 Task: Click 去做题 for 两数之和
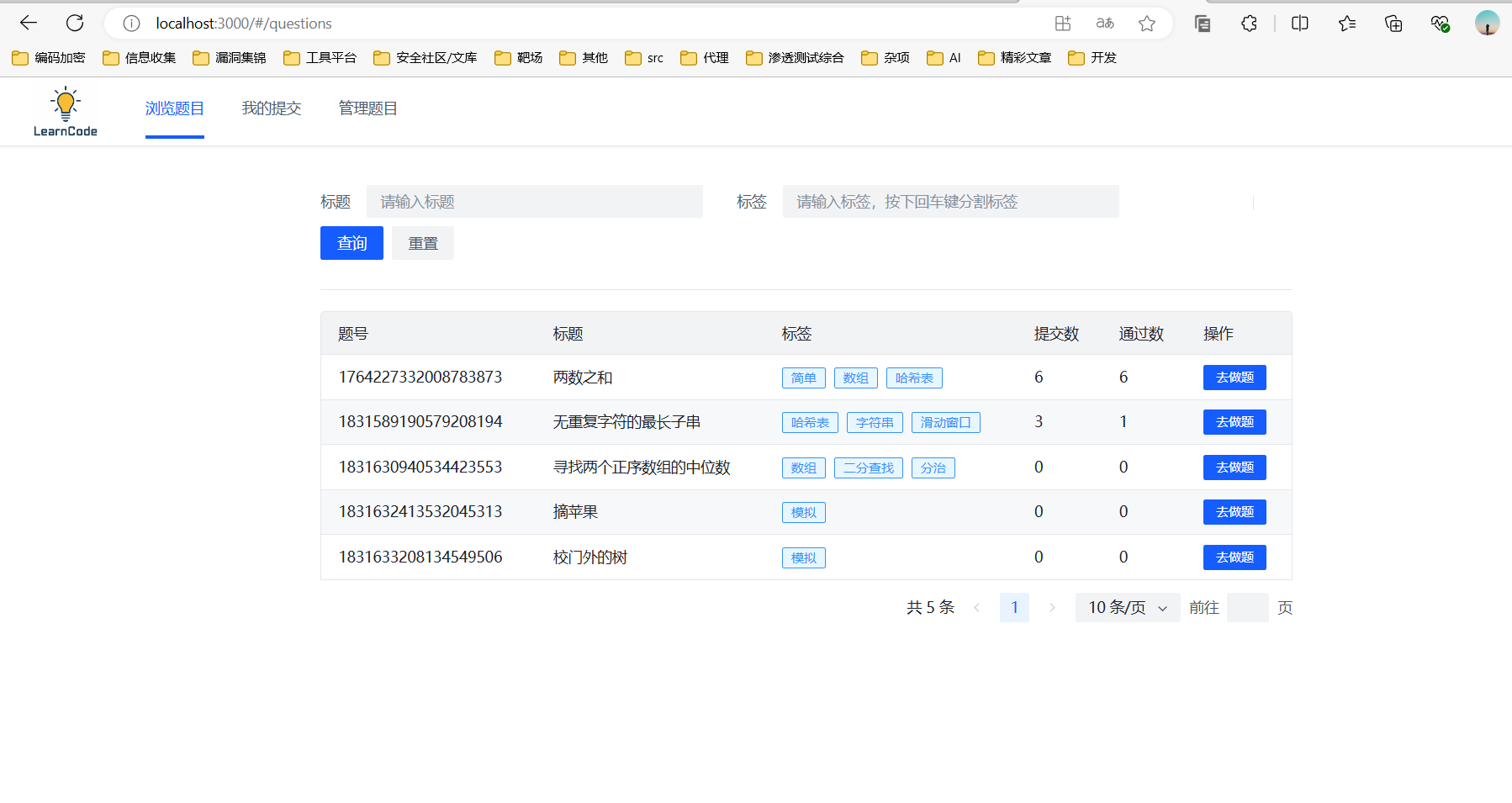[x=1234, y=378]
